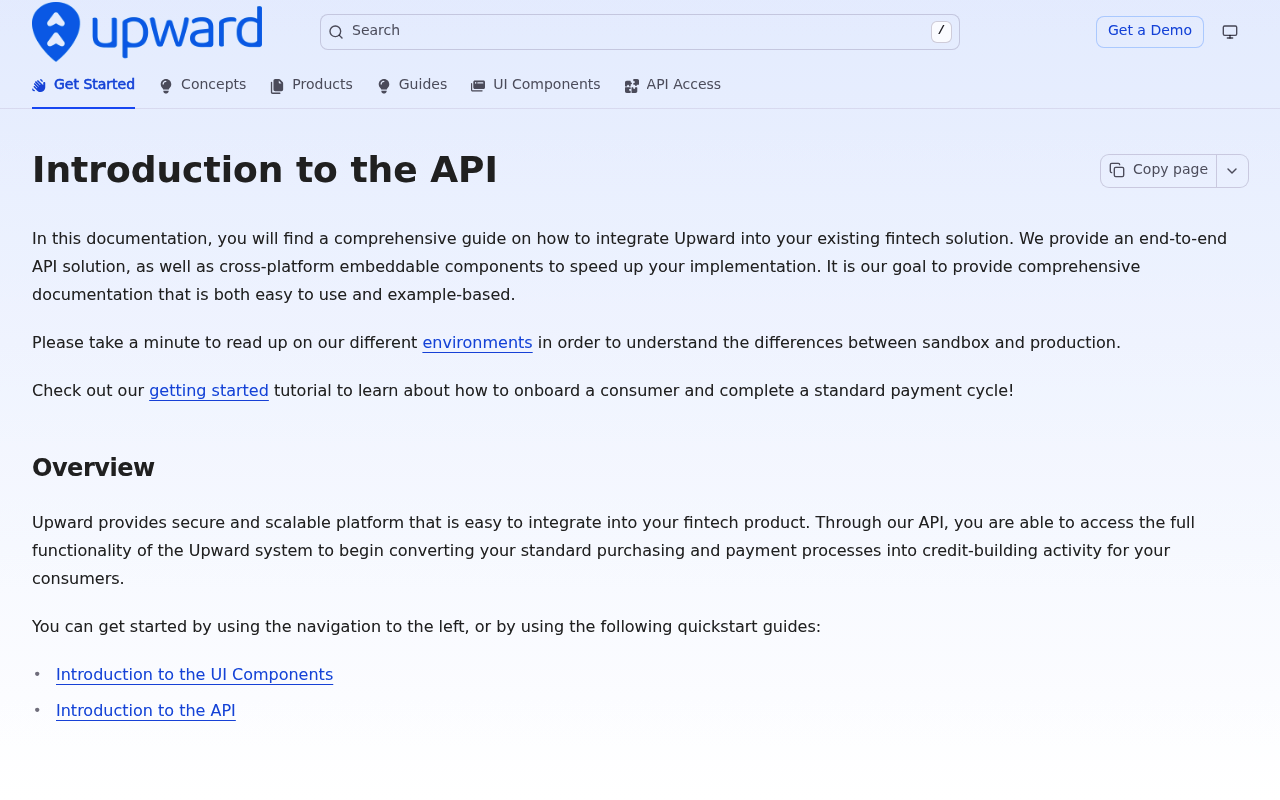Click the Get Started waving hand icon
This screenshot has height=800, width=1280.
tap(39, 86)
